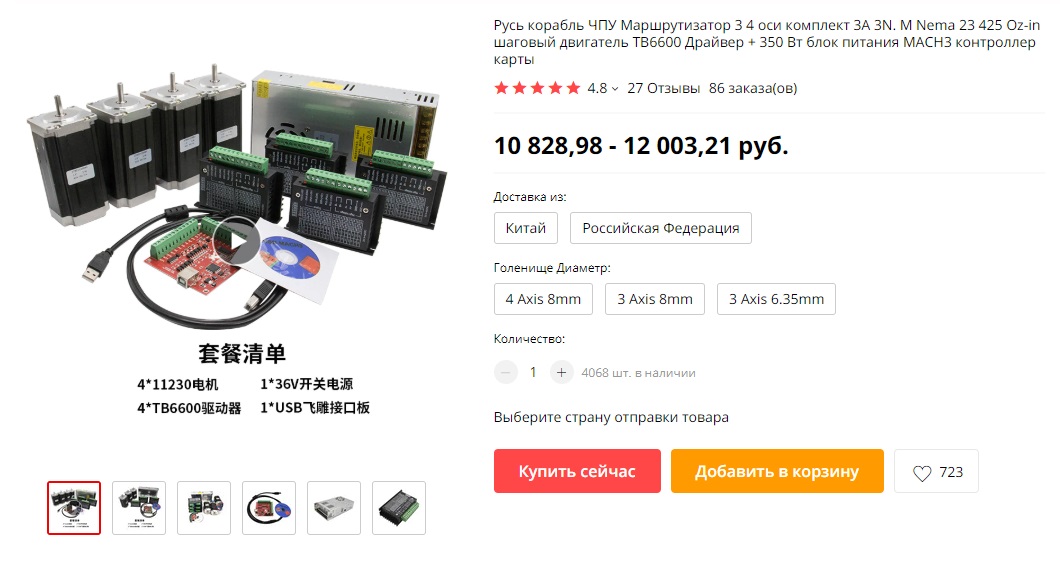This screenshot has width=1060, height=568.
Task: Play the product video preview
Action: click(236, 241)
